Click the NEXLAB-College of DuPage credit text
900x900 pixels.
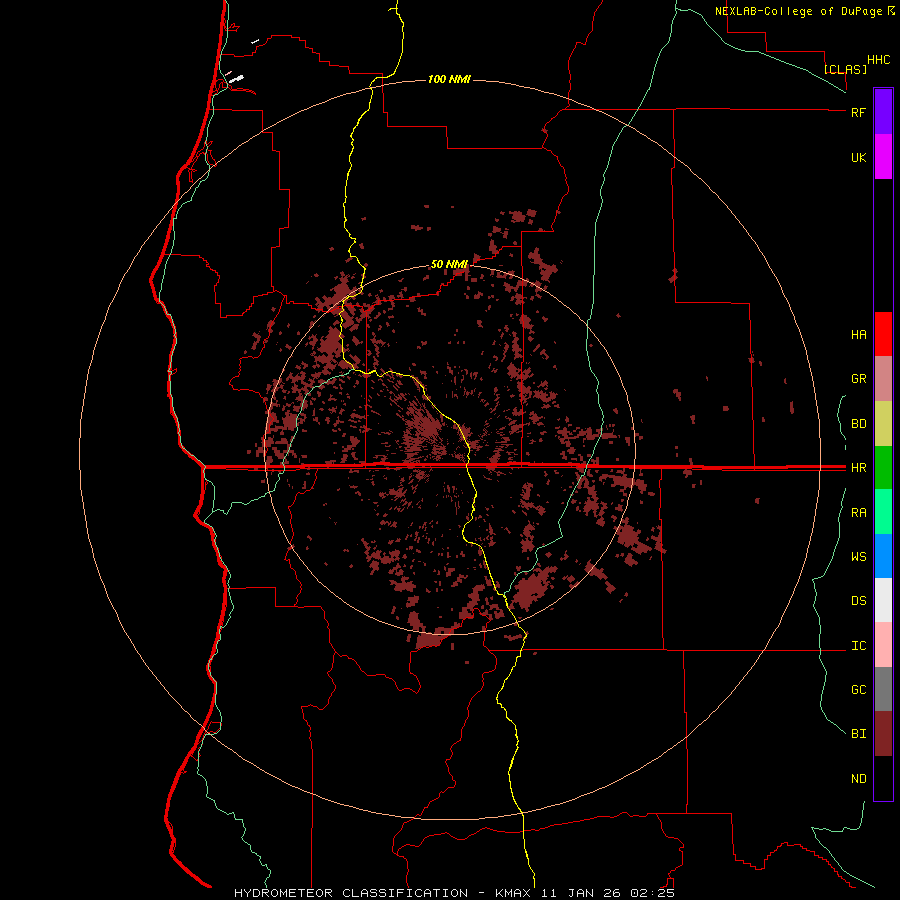798,11
